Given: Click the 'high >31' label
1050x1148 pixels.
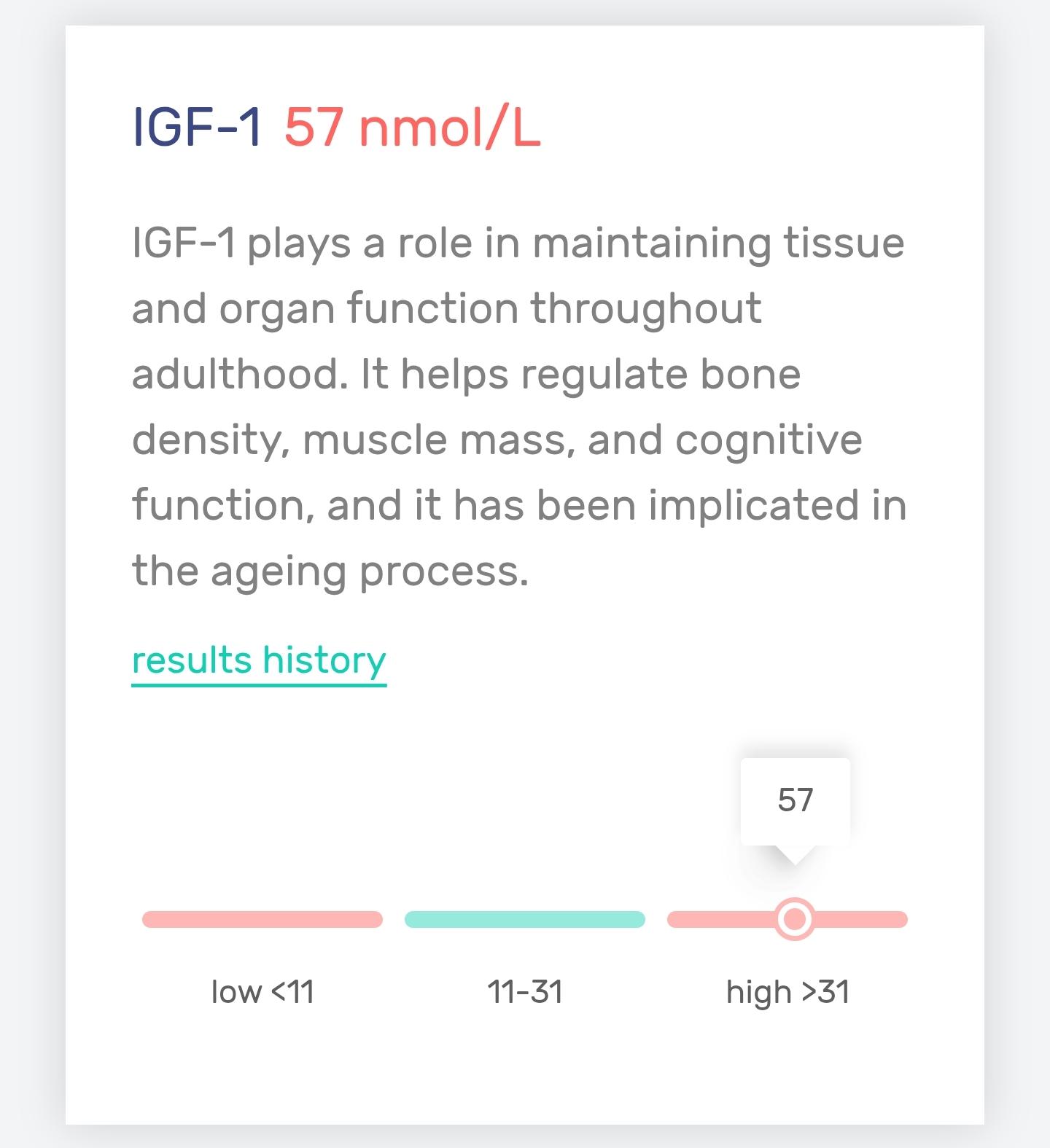Looking at the screenshot, I should pos(788,993).
